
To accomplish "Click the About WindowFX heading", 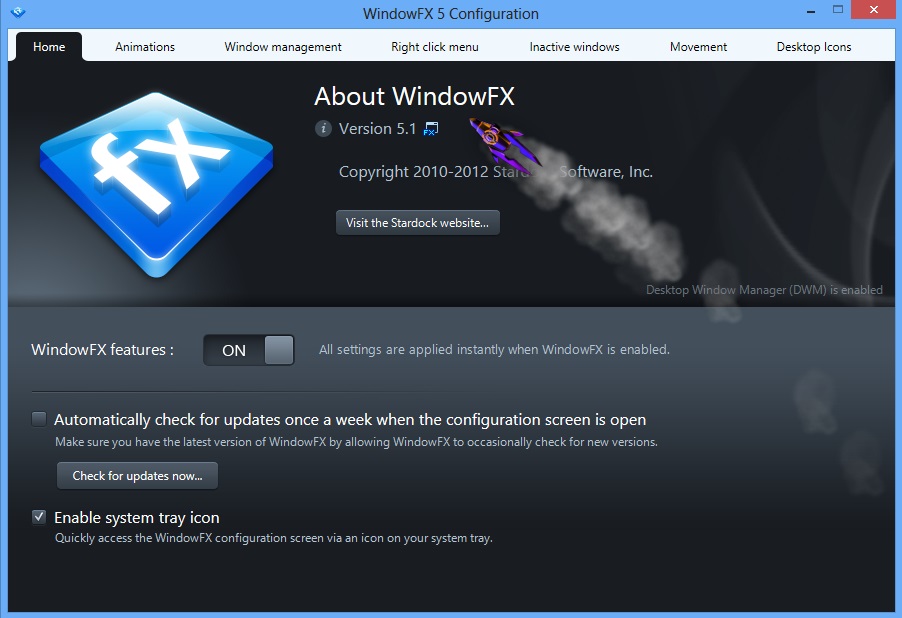I will point(414,96).
